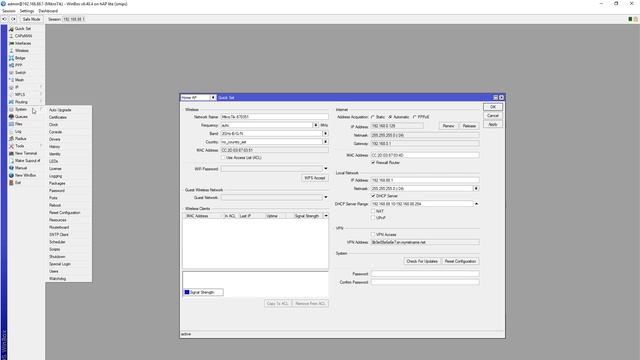
Task: Open the Home AP mode dropdown
Action: [x=213, y=98]
